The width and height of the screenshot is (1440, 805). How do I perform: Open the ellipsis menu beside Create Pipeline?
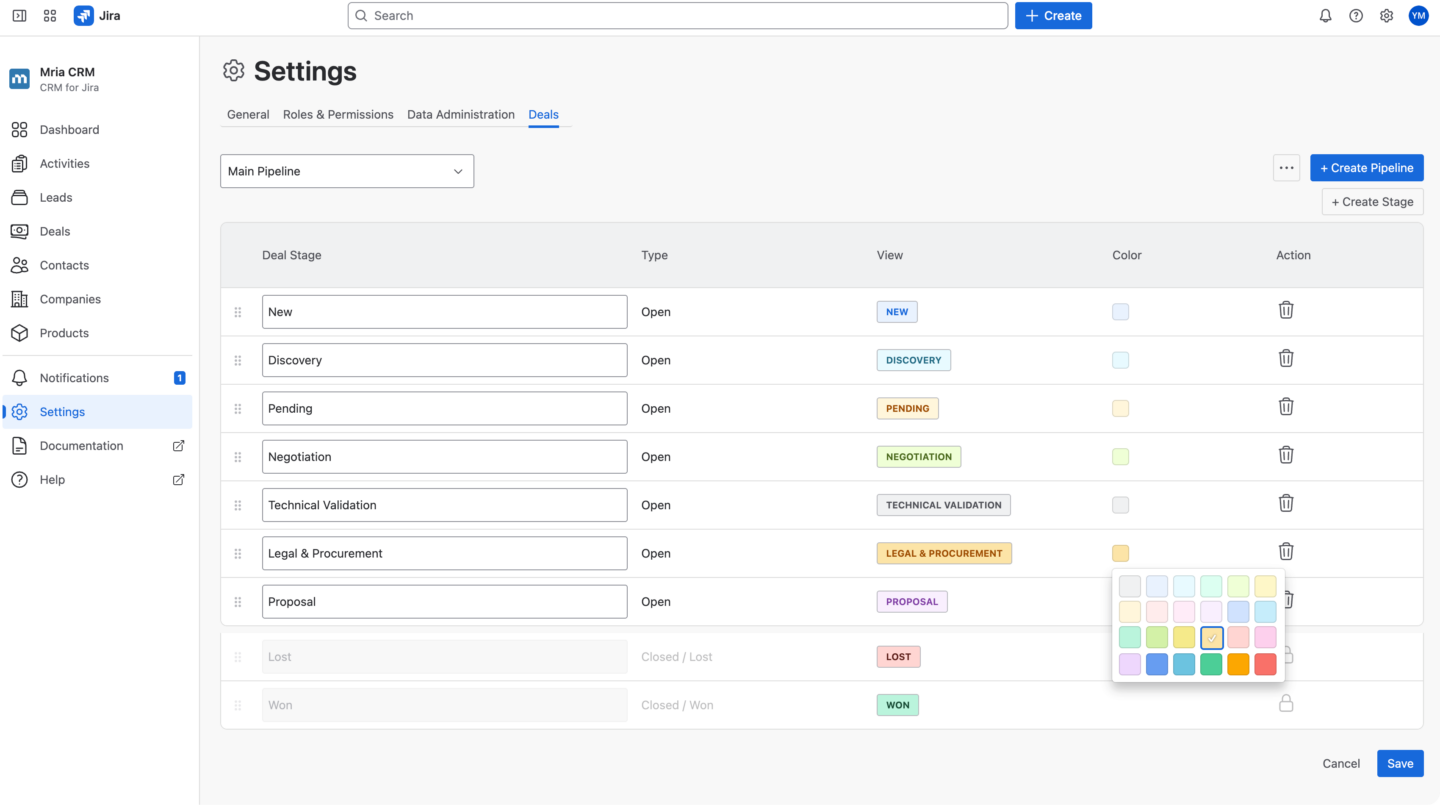(x=1286, y=167)
